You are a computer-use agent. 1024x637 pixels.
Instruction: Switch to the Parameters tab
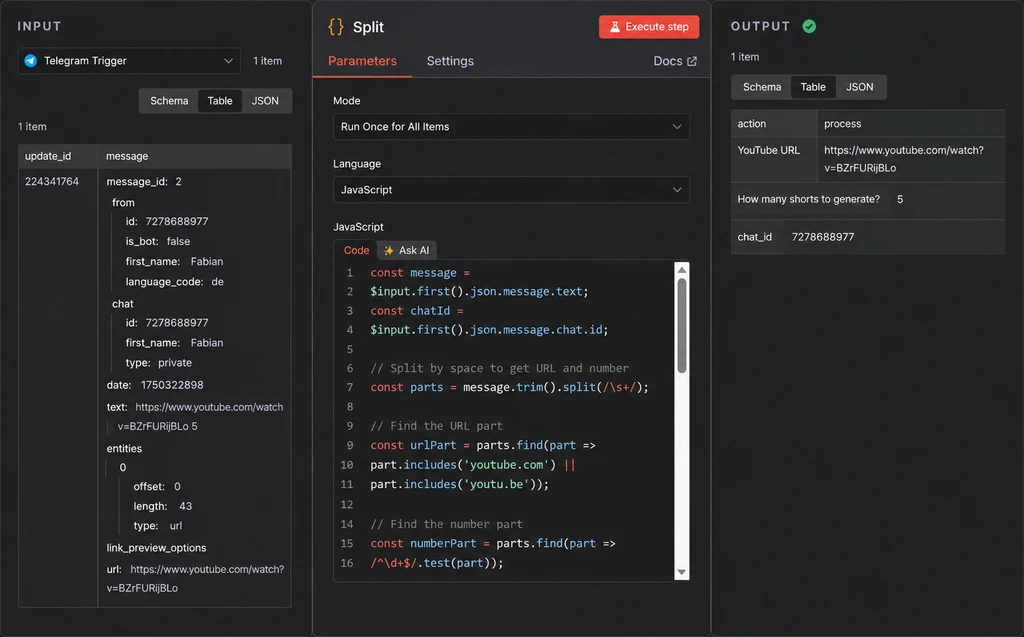362,61
